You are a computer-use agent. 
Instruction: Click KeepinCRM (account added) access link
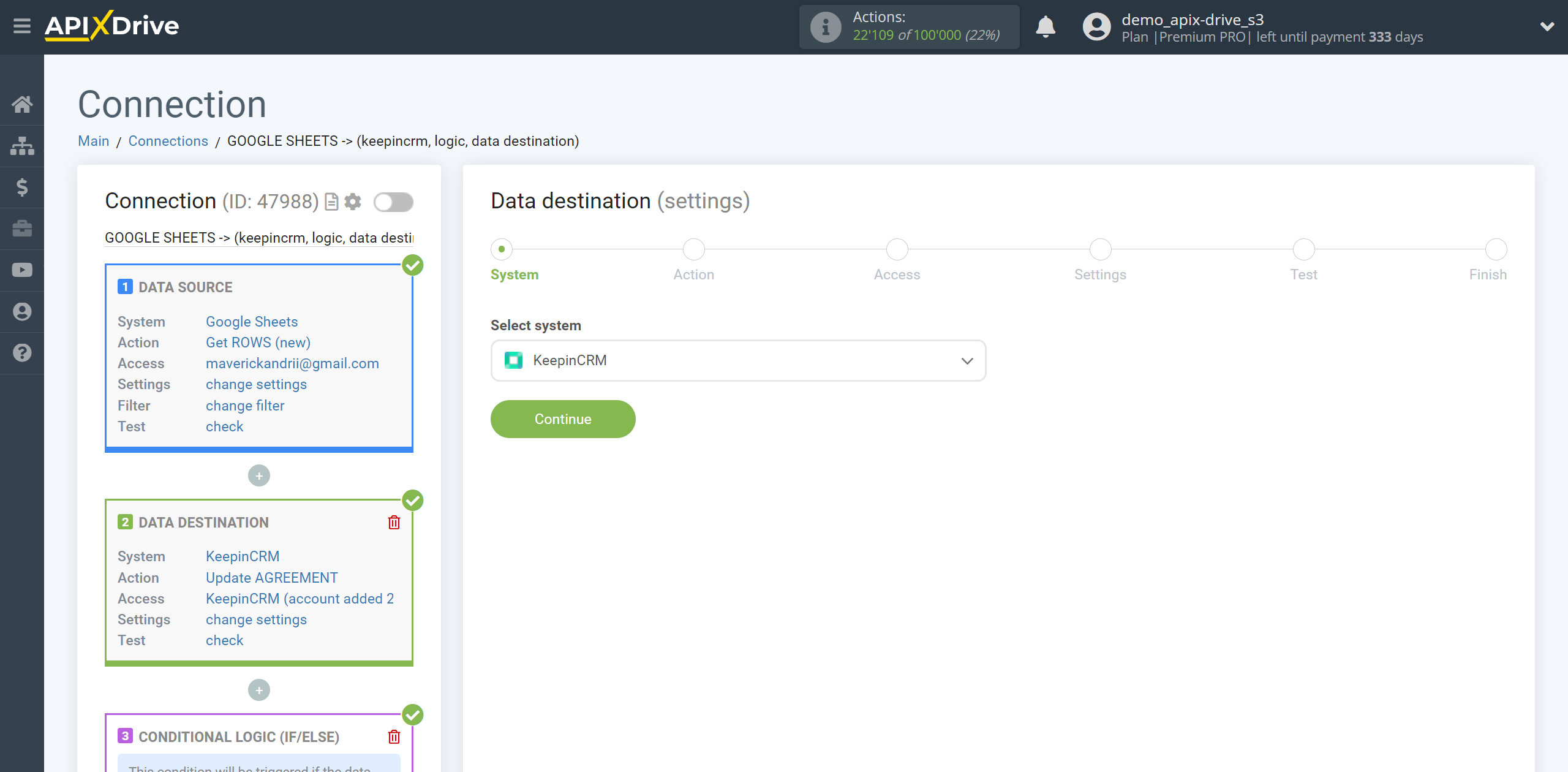point(300,599)
